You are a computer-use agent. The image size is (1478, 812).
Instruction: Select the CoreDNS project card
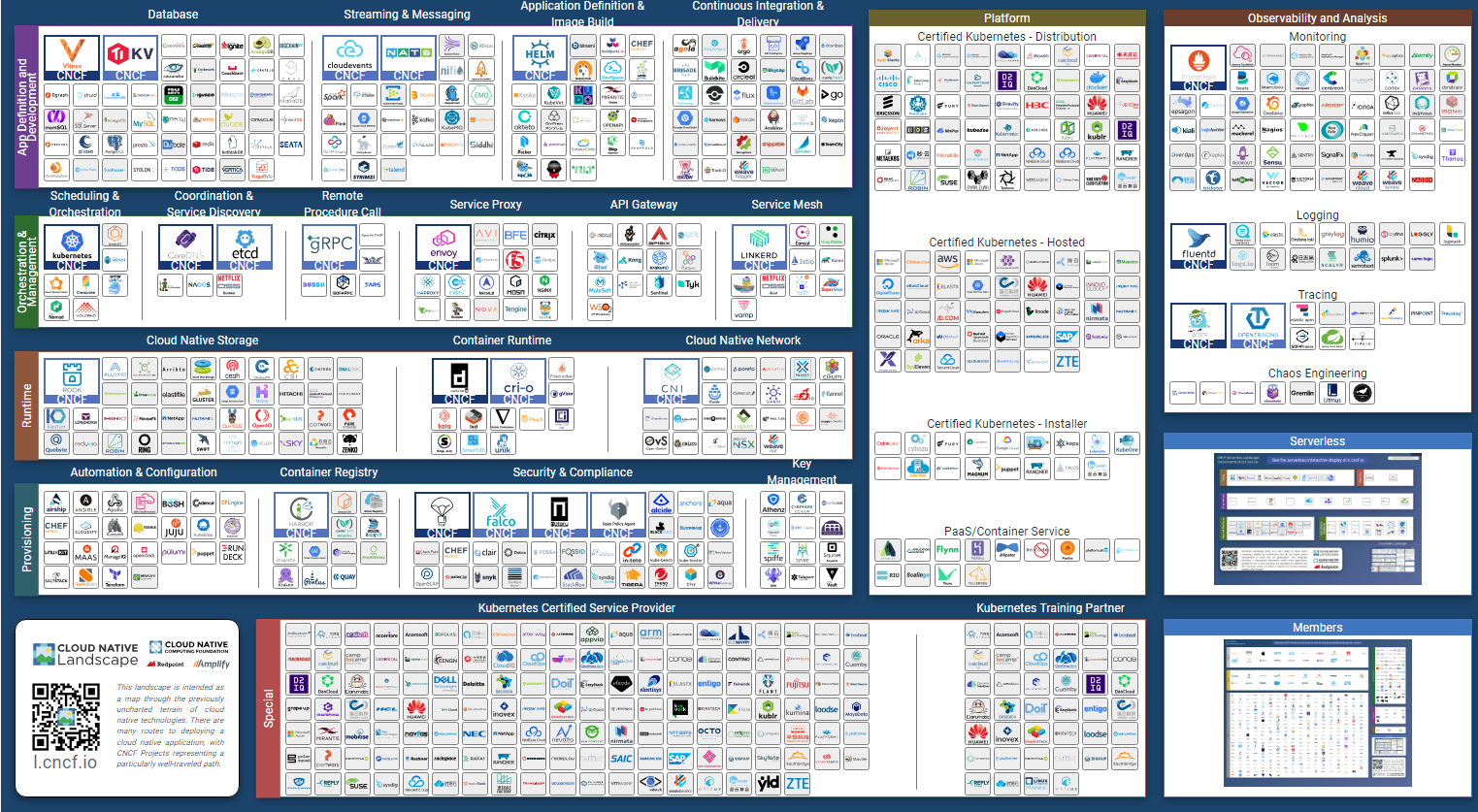pyautogui.click(x=186, y=247)
